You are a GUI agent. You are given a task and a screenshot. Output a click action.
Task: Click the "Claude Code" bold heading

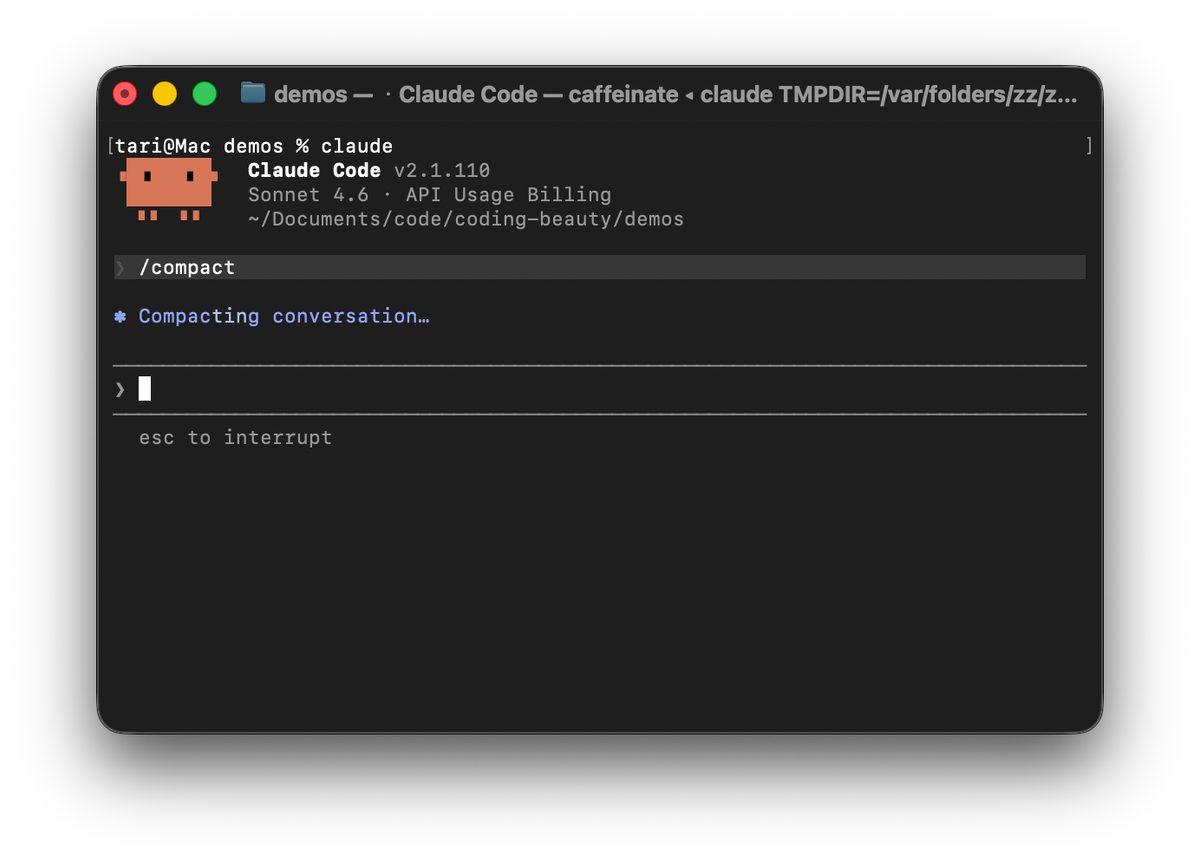pyautogui.click(x=314, y=170)
